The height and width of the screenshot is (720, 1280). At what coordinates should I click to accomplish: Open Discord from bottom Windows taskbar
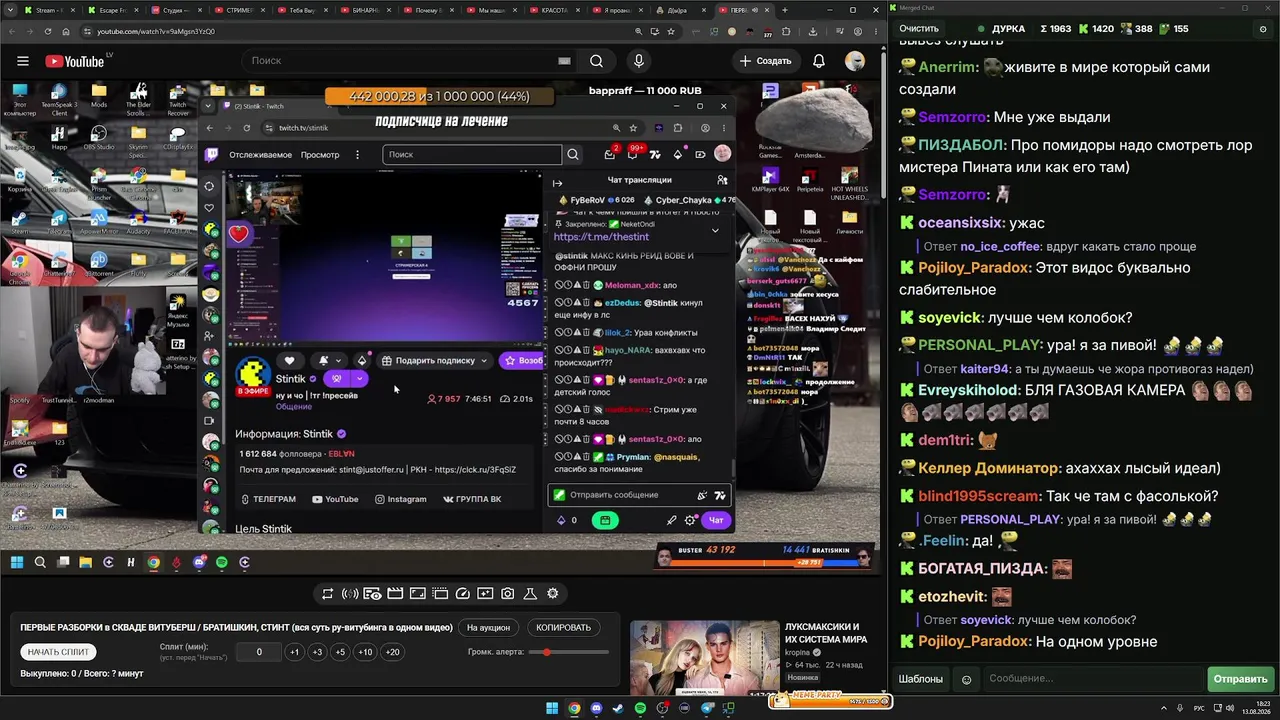596,709
